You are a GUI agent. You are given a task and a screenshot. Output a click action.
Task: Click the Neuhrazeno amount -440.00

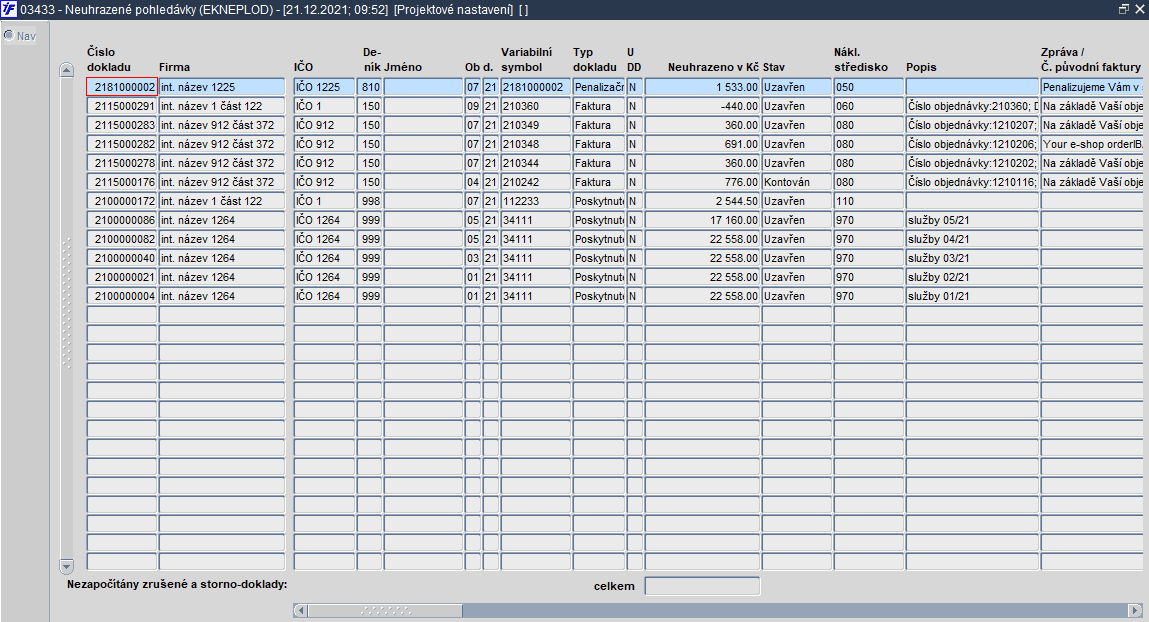click(x=702, y=106)
